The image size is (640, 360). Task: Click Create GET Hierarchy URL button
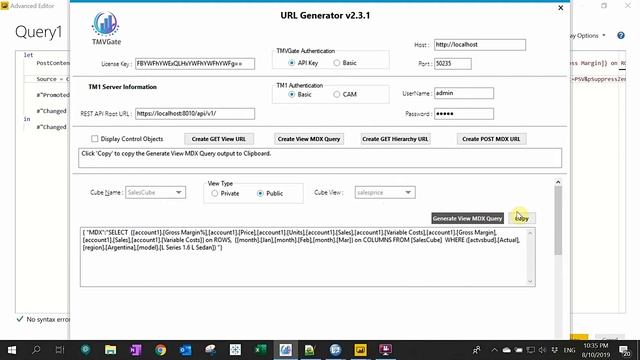395,139
